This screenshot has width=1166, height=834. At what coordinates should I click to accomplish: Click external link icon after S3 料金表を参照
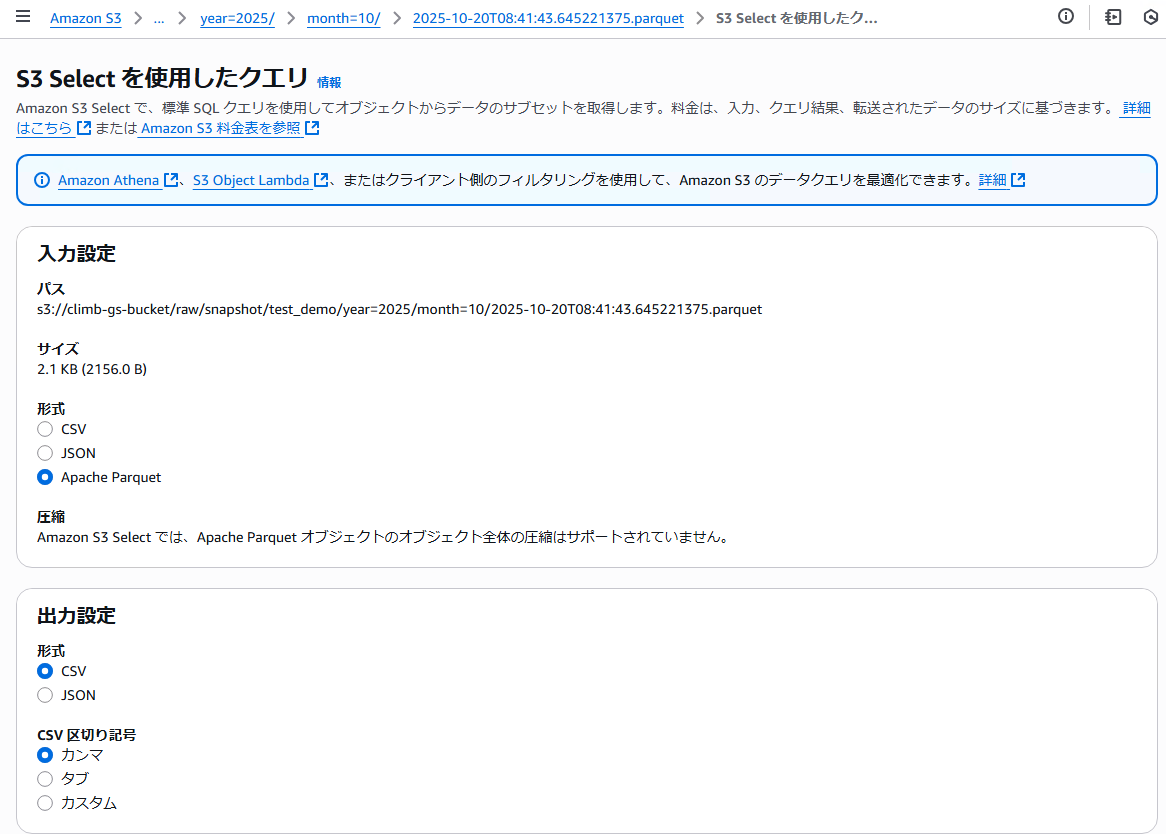tap(312, 128)
